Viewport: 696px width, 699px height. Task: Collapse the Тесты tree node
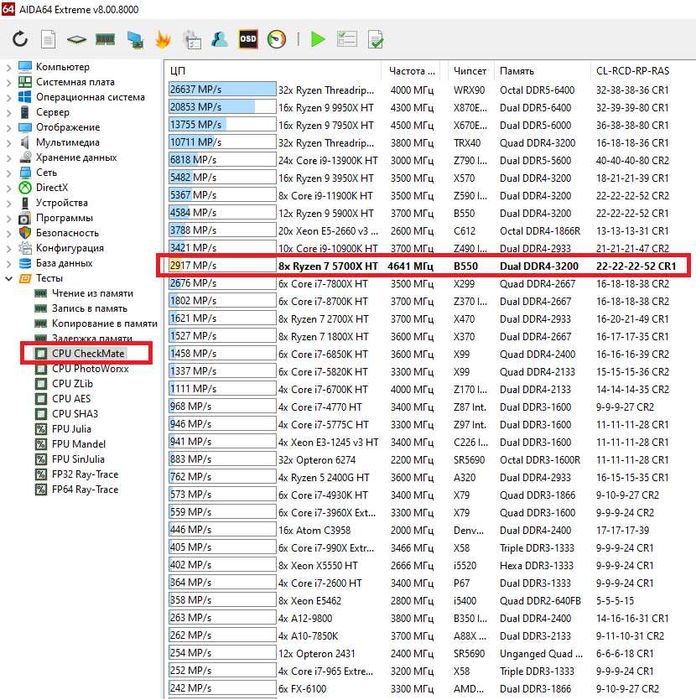click(8, 279)
